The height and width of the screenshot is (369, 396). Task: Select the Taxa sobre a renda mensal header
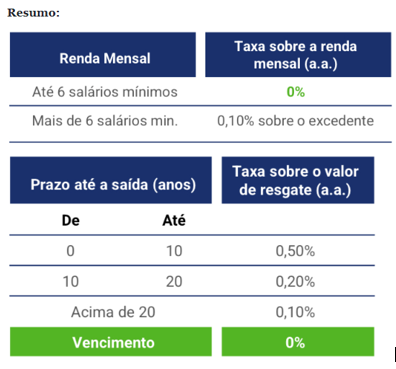(x=298, y=55)
